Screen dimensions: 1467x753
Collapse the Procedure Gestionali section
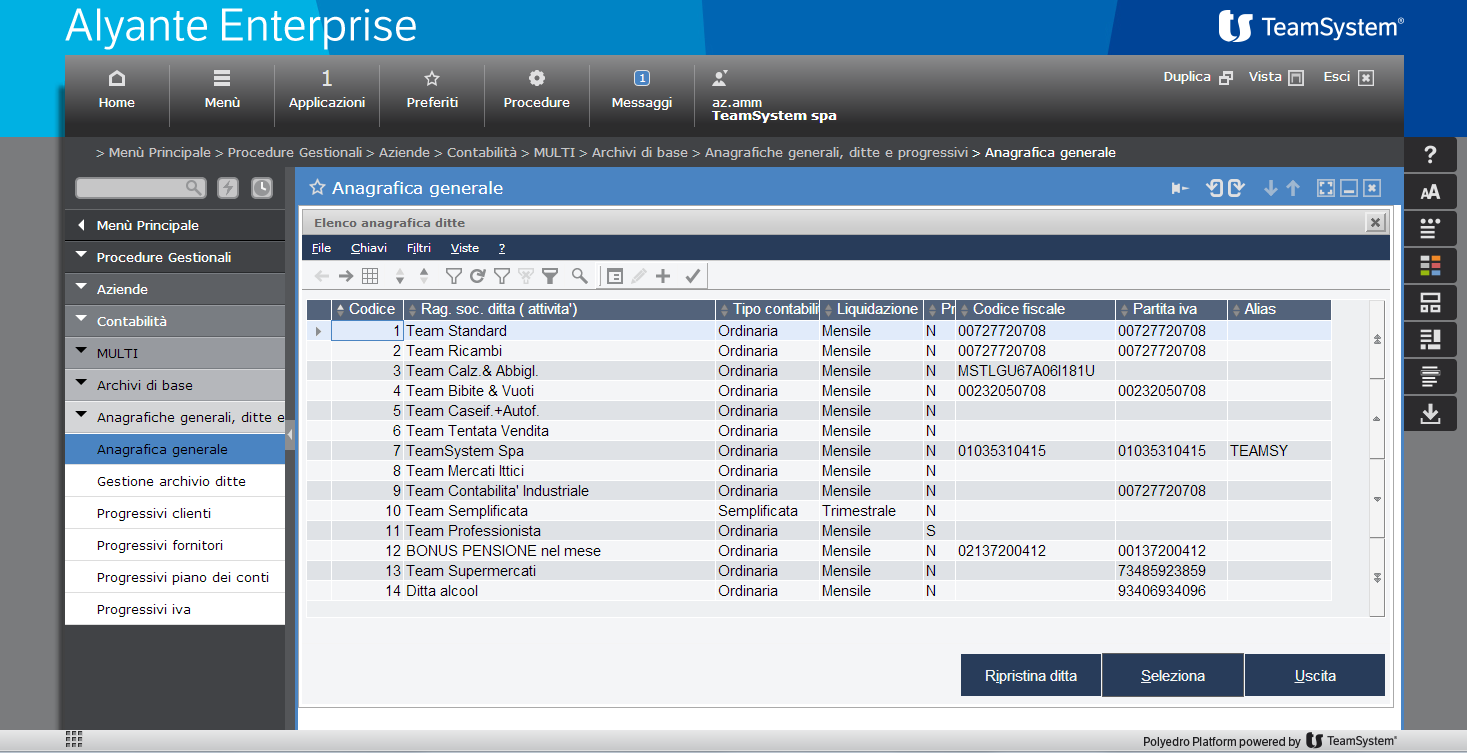175,257
